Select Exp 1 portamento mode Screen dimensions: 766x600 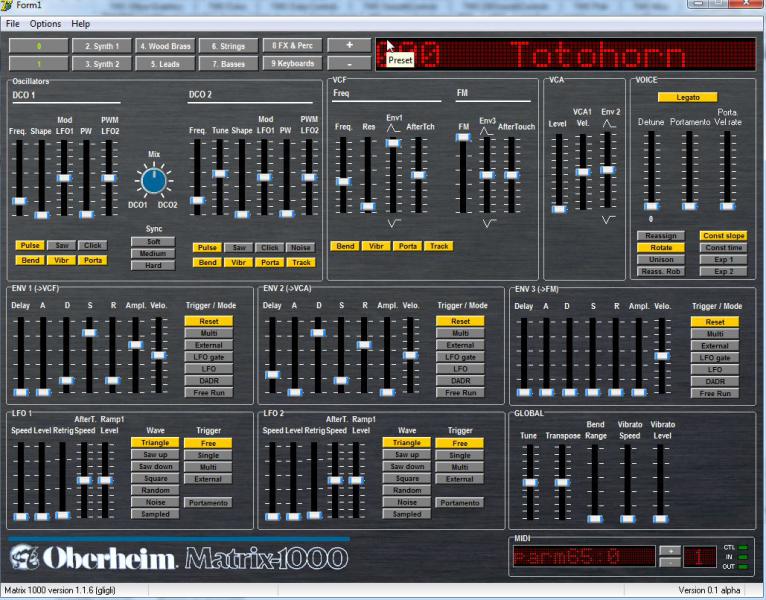(x=723, y=259)
